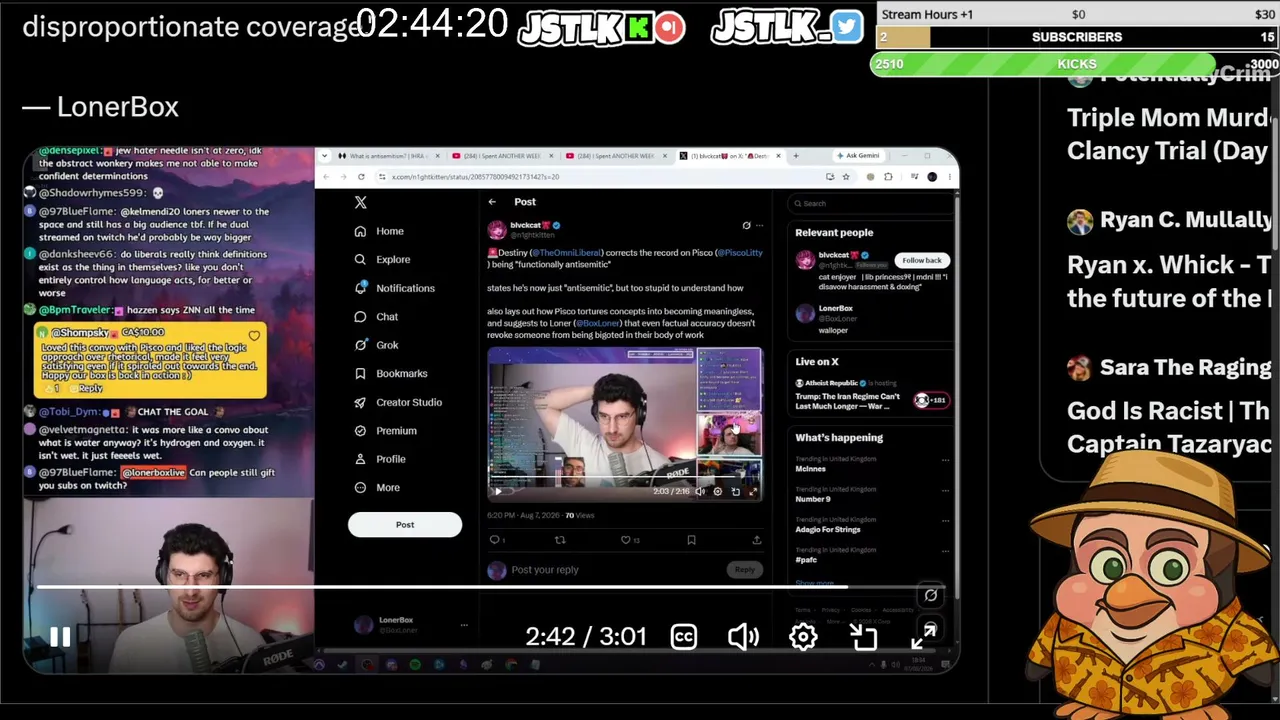1280x720 pixels.
Task: Click the heart on Shompsky's CA$10.00 superchat
Action: click(x=254, y=336)
